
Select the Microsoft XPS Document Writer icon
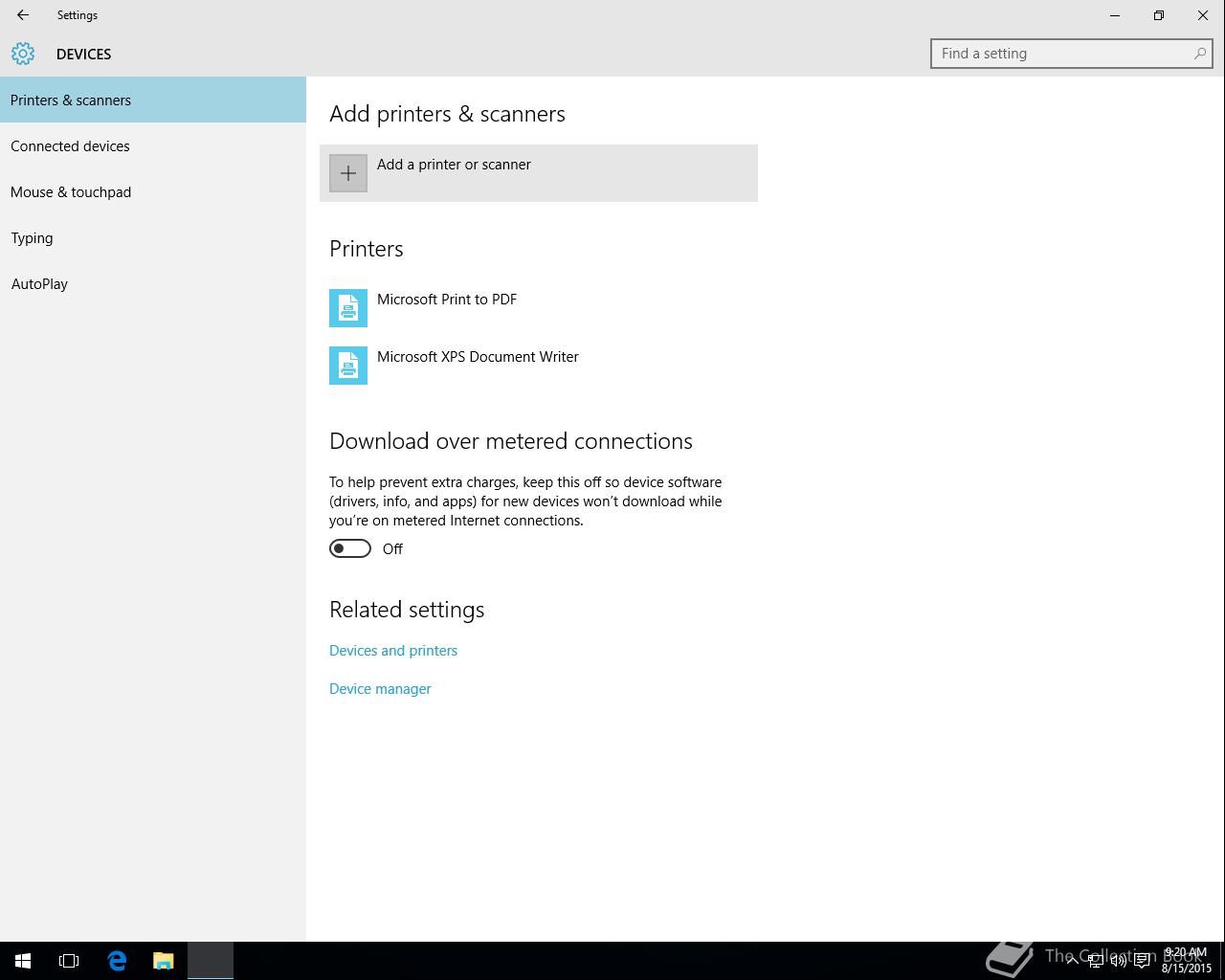click(348, 366)
